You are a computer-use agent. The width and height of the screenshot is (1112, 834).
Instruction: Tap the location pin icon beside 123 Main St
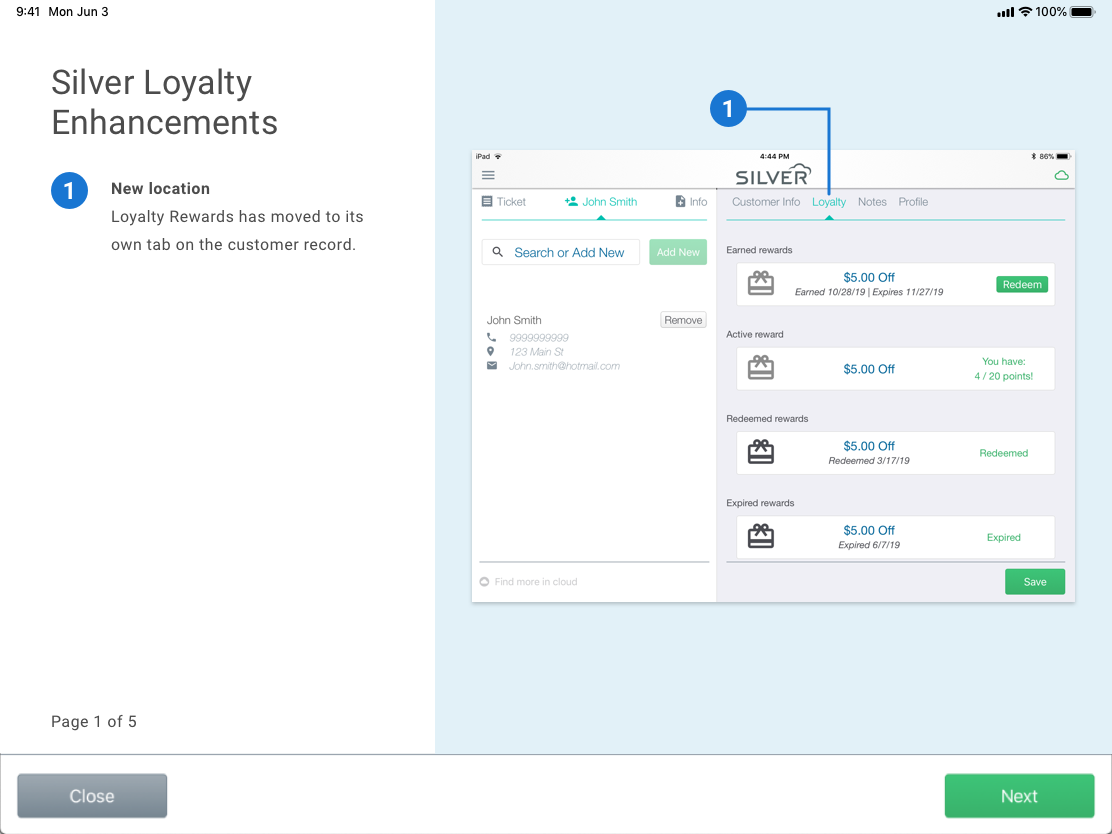pos(491,352)
